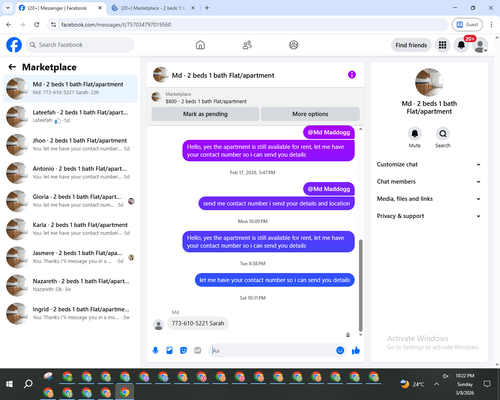Open the Jhon conversation
The width and height of the screenshot is (500, 400).
70,145
